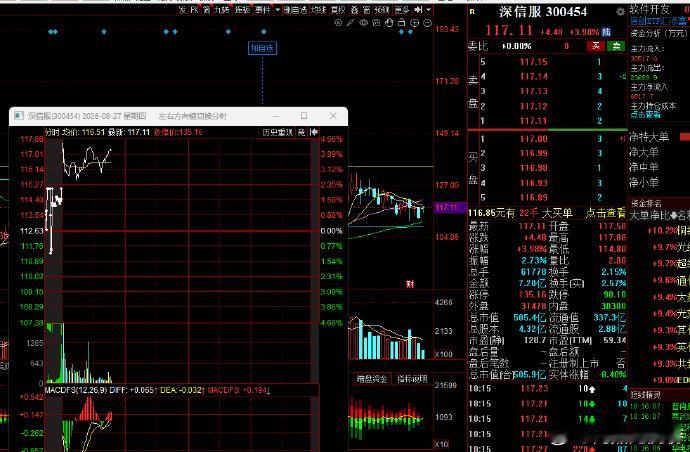Click the 涨停 135.16 value
Viewport: 690px width, 452px height.
pyautogui.click(x=532, y=294)
